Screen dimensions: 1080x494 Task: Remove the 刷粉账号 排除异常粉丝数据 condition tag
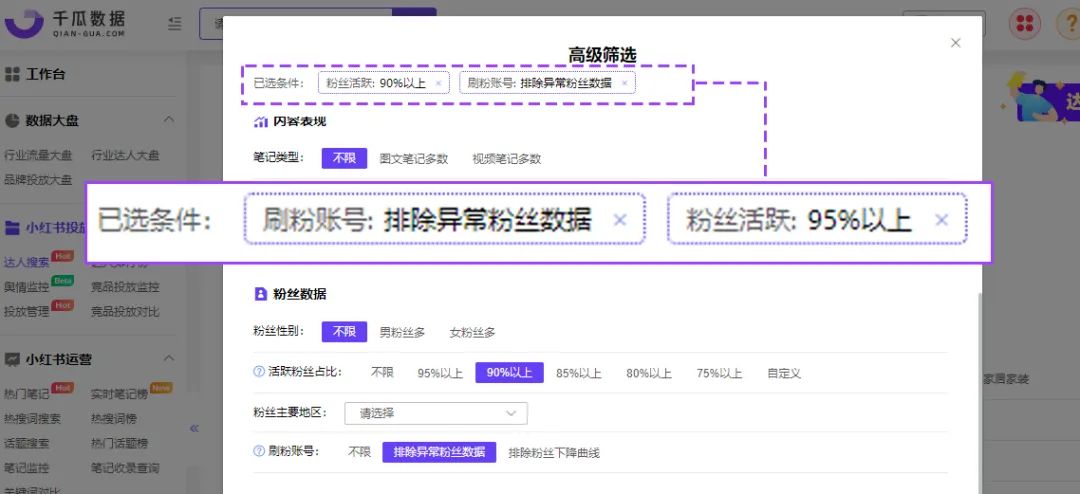pyautogui.click(x=624, y=83)
